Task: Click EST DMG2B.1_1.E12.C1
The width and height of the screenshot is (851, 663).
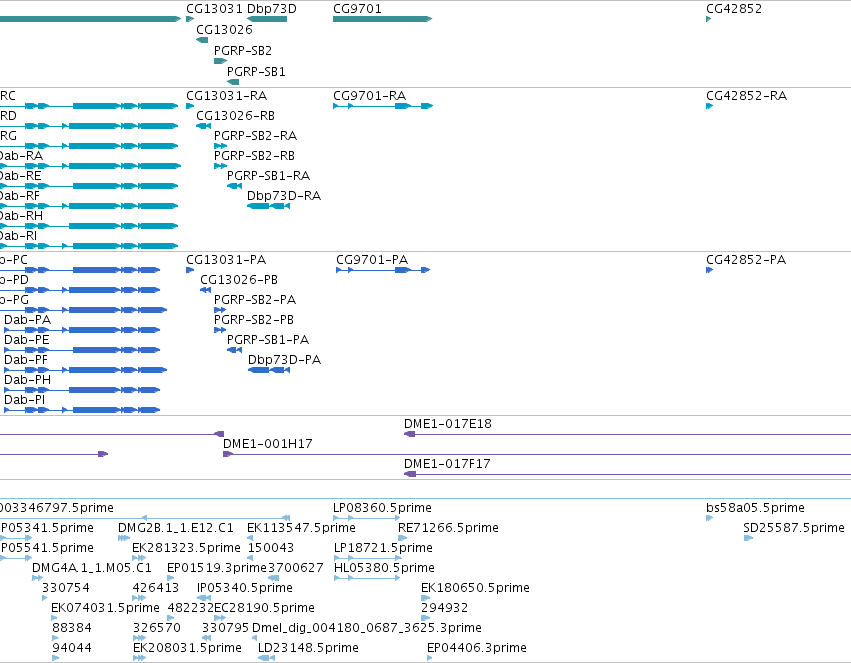Action: point(176,528)
